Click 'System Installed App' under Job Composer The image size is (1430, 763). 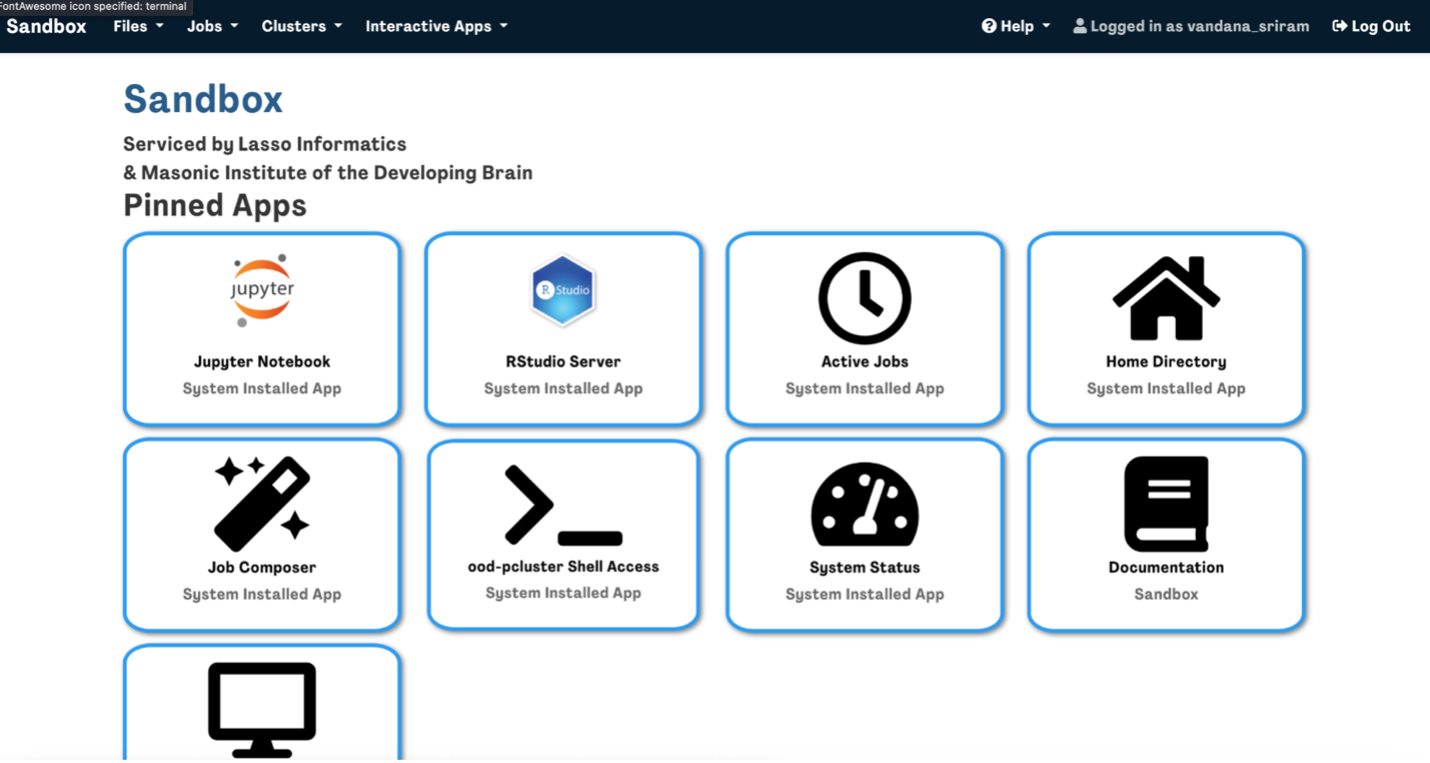(262, 595)
